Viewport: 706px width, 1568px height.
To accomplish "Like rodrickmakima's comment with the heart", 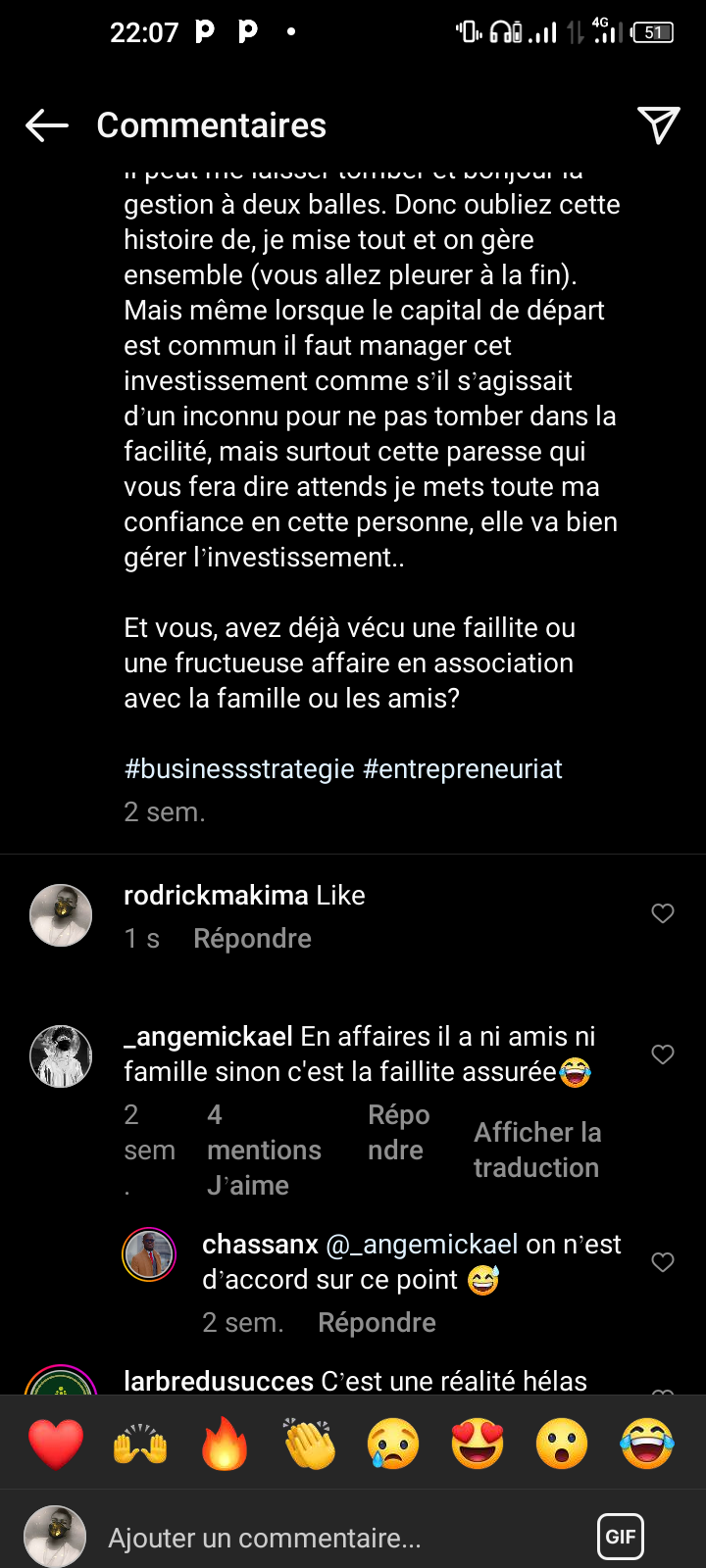I will 663,913.
